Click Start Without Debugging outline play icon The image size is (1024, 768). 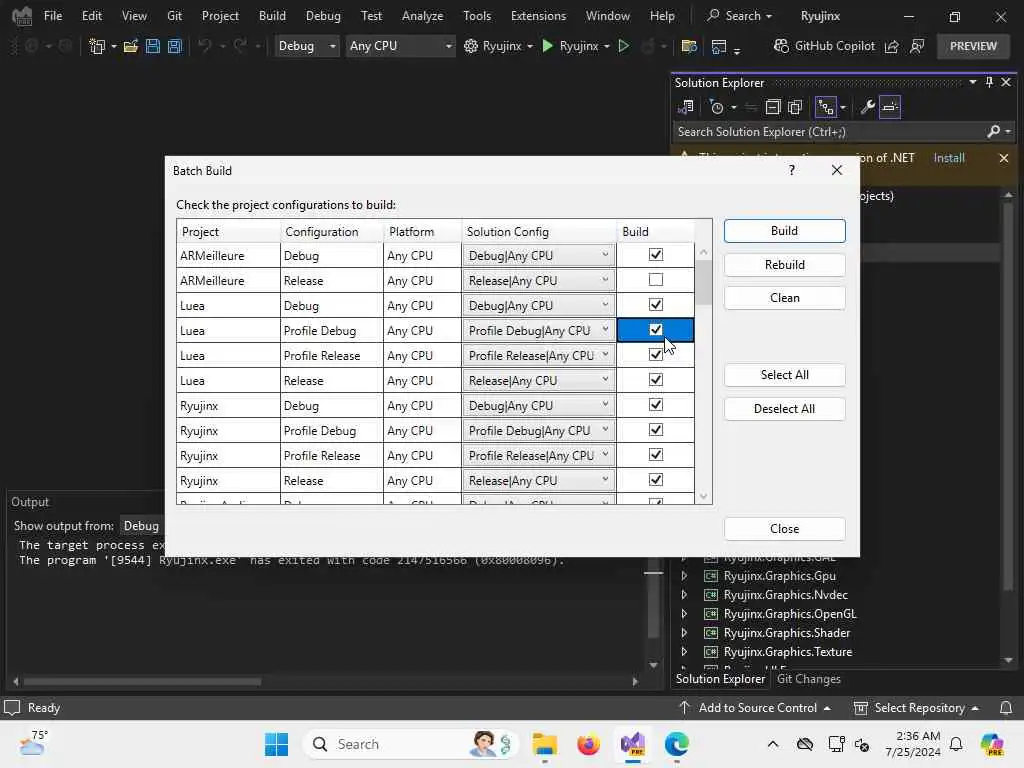click(x=624, y=46)
